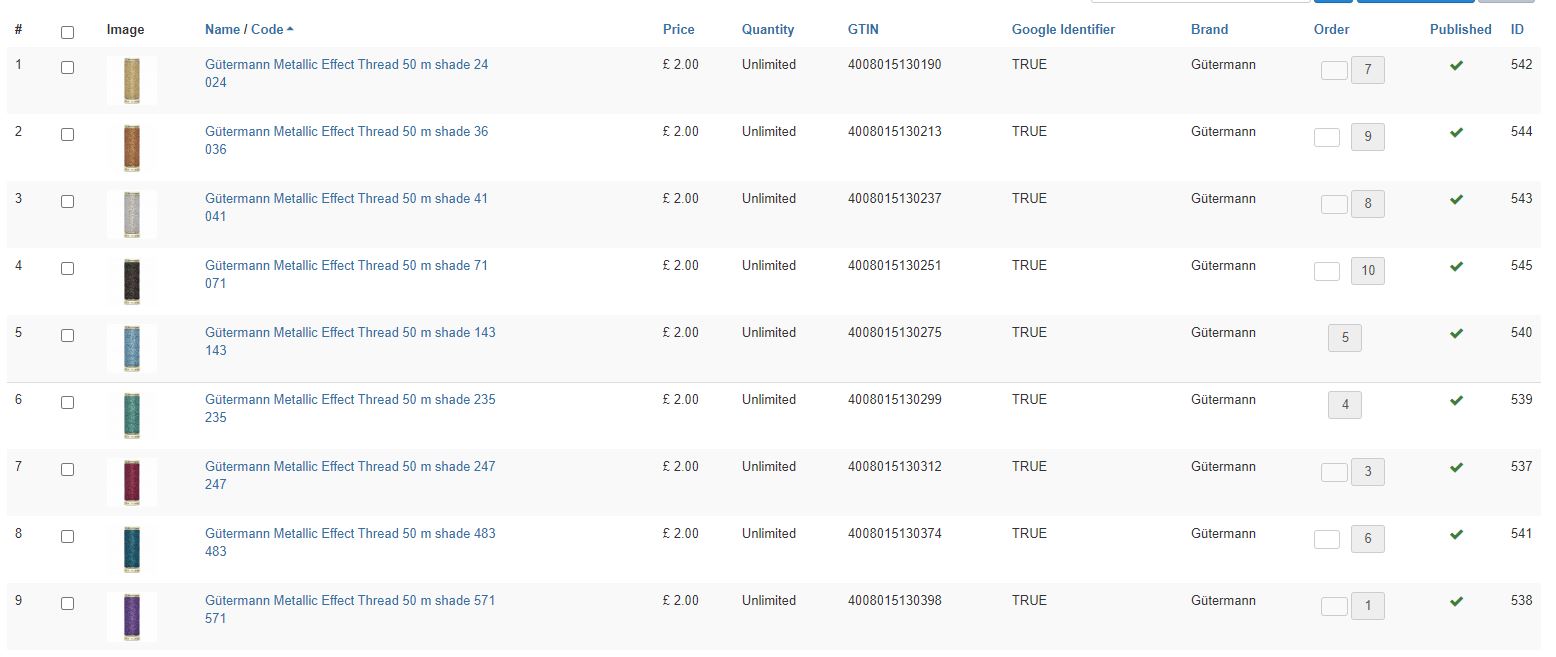1556x657 pixels.
Task: Sort list by Brand header
Action: coord(1209,29)
